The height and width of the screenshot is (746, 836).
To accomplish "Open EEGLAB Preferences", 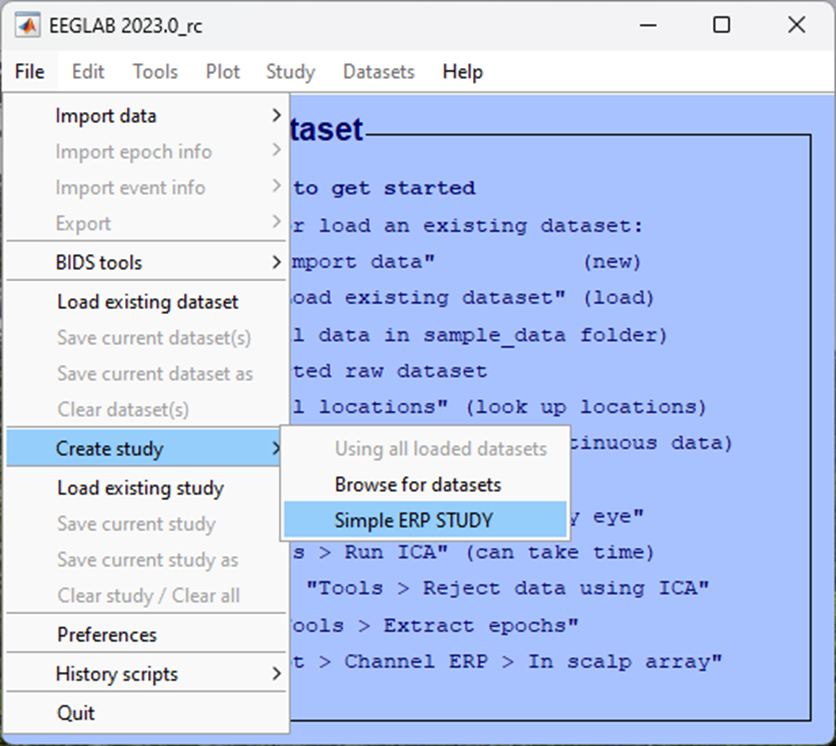I will point(106,634).
